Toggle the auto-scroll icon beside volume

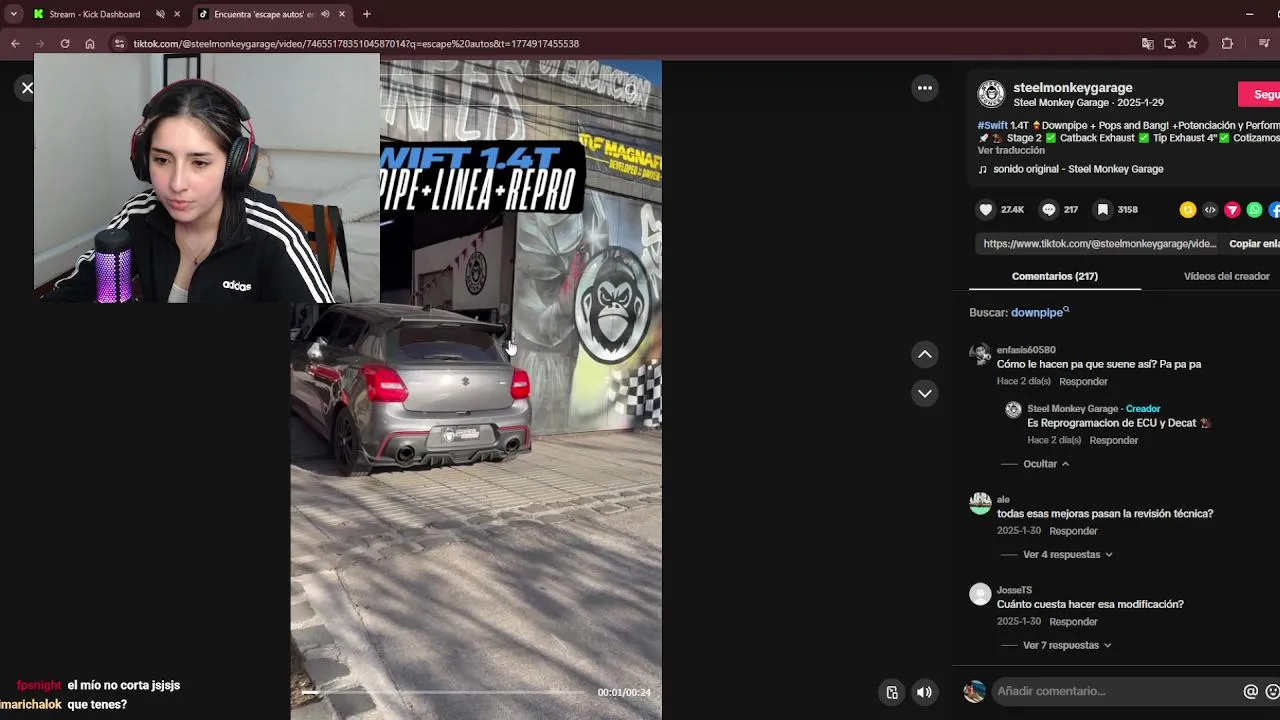tap(892, 692)
